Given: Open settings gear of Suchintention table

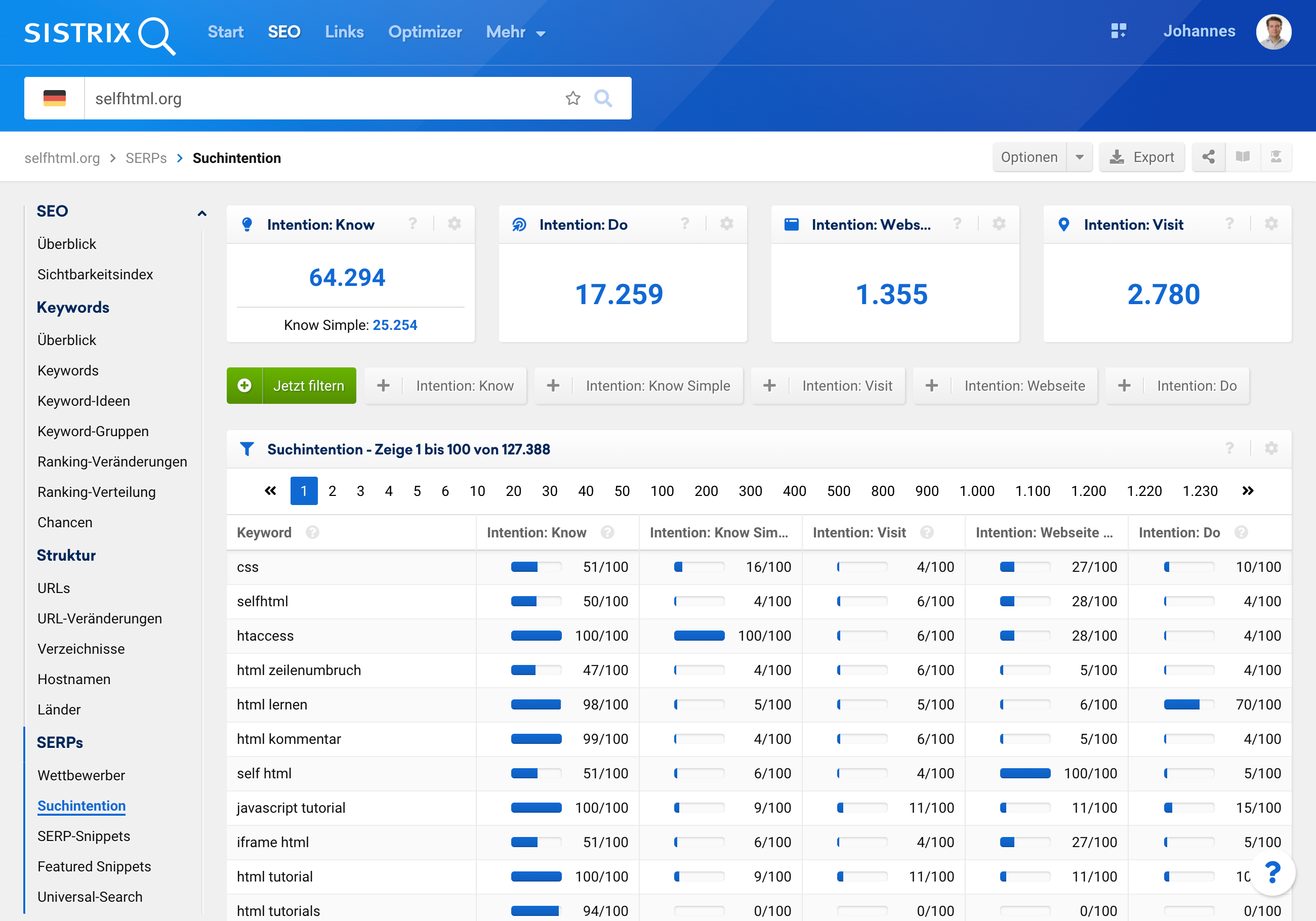Looking at the screenshot, I should (x=1271, y=449).
